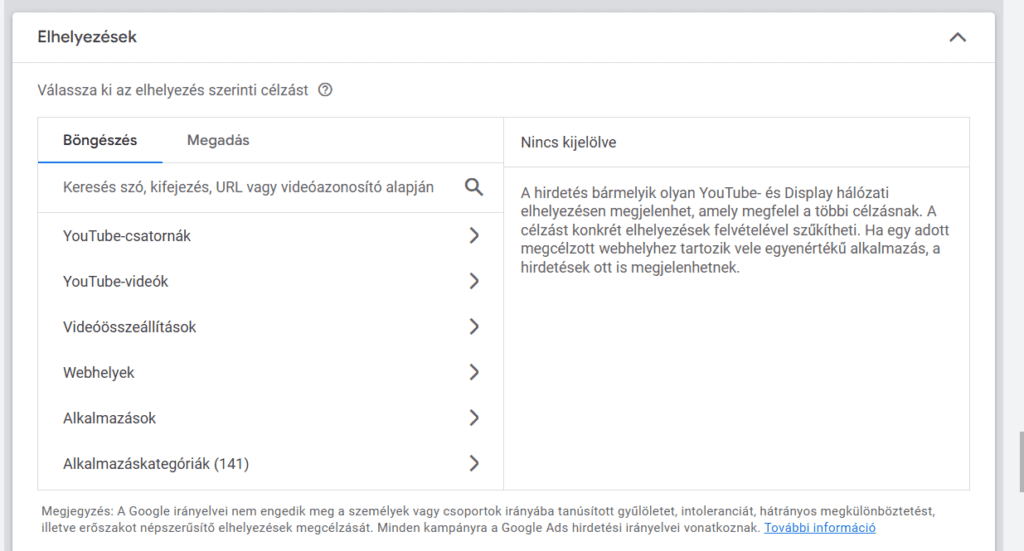
Task: Switch to the Megadás tab
Action: (x=218, y=141)
